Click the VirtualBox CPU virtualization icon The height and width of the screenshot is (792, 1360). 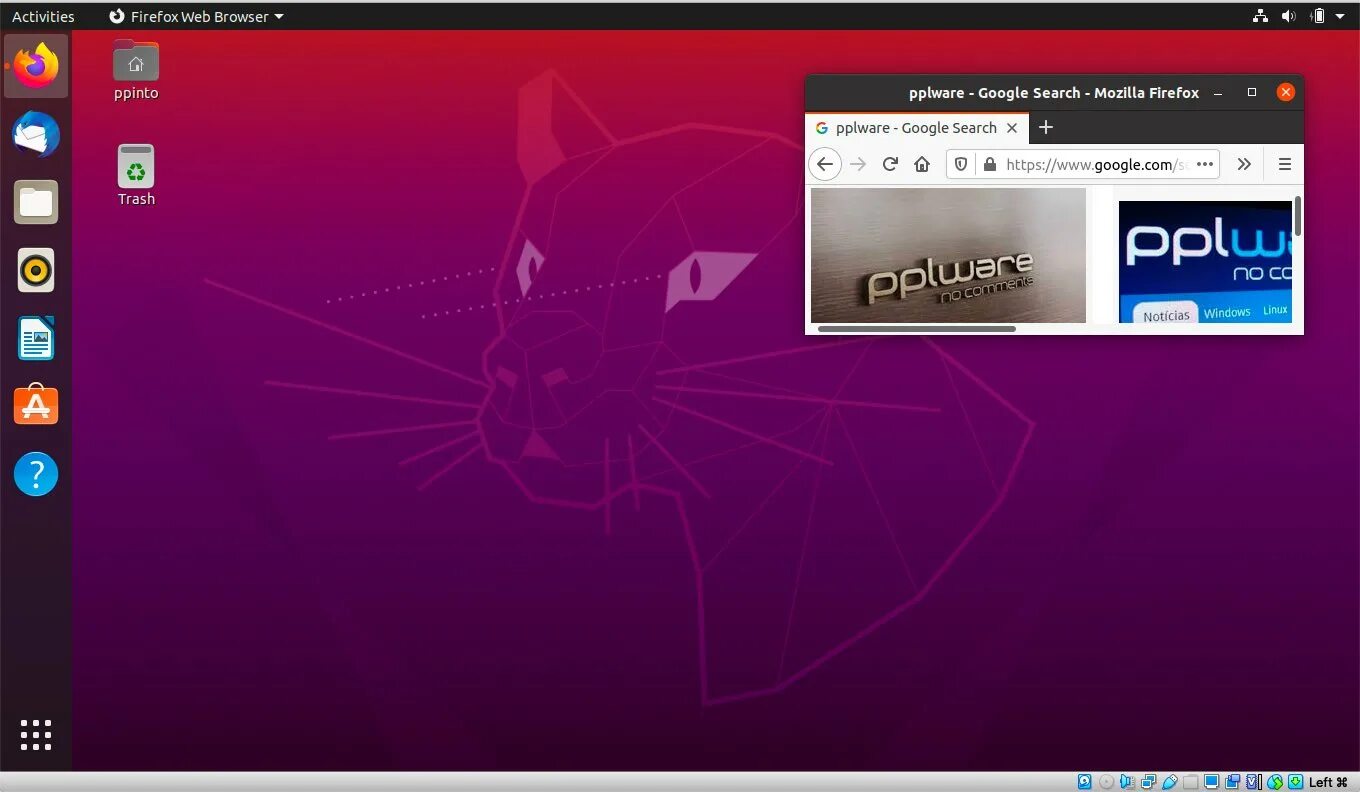pos(1254,782)
